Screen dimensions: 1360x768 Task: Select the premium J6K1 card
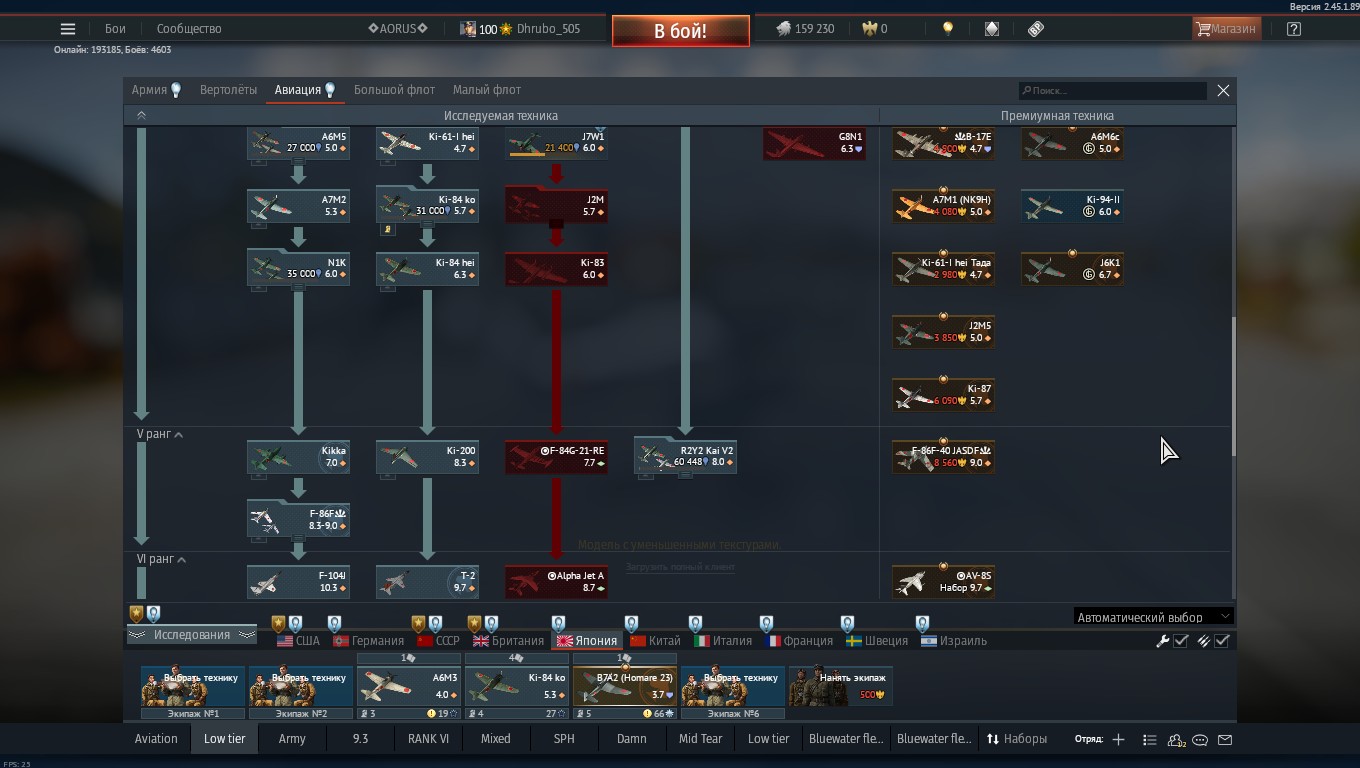pyautogui.click(x=1072, y=269)
